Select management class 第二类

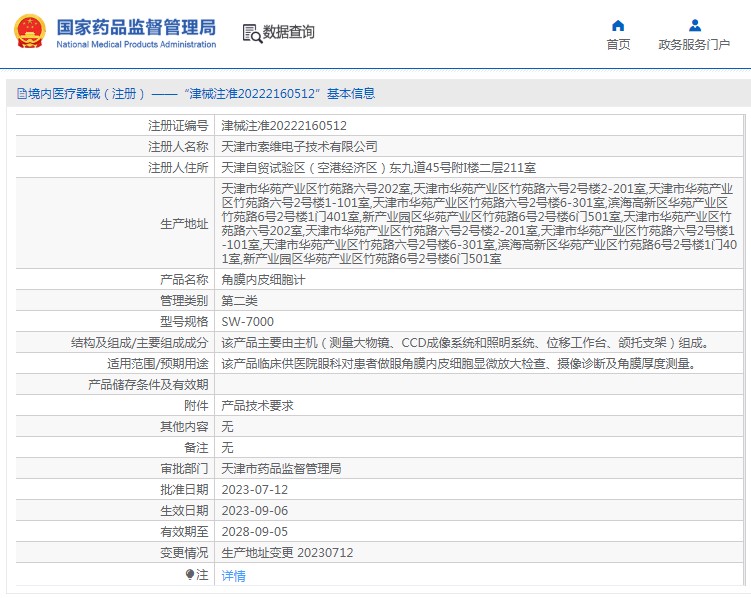[x=239, y=301]
